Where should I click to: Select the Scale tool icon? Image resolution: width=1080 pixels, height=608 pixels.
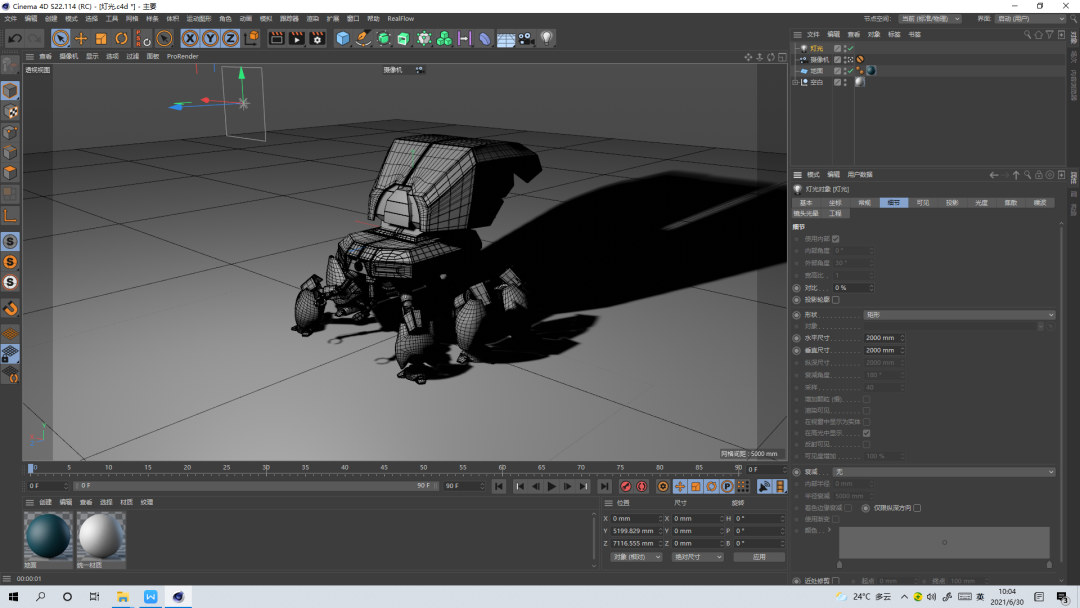[101, 39]
